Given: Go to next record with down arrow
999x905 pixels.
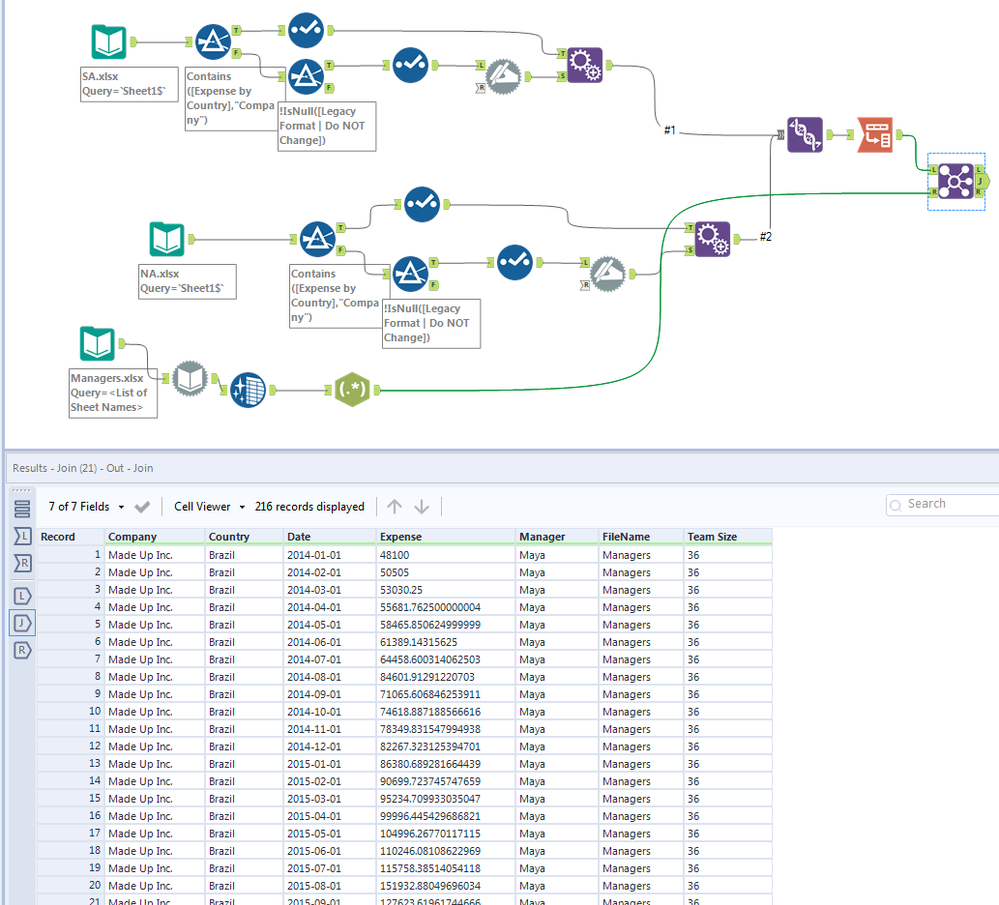Looking at the screenshot, I should pyautogui.click(x=422, y=507).
